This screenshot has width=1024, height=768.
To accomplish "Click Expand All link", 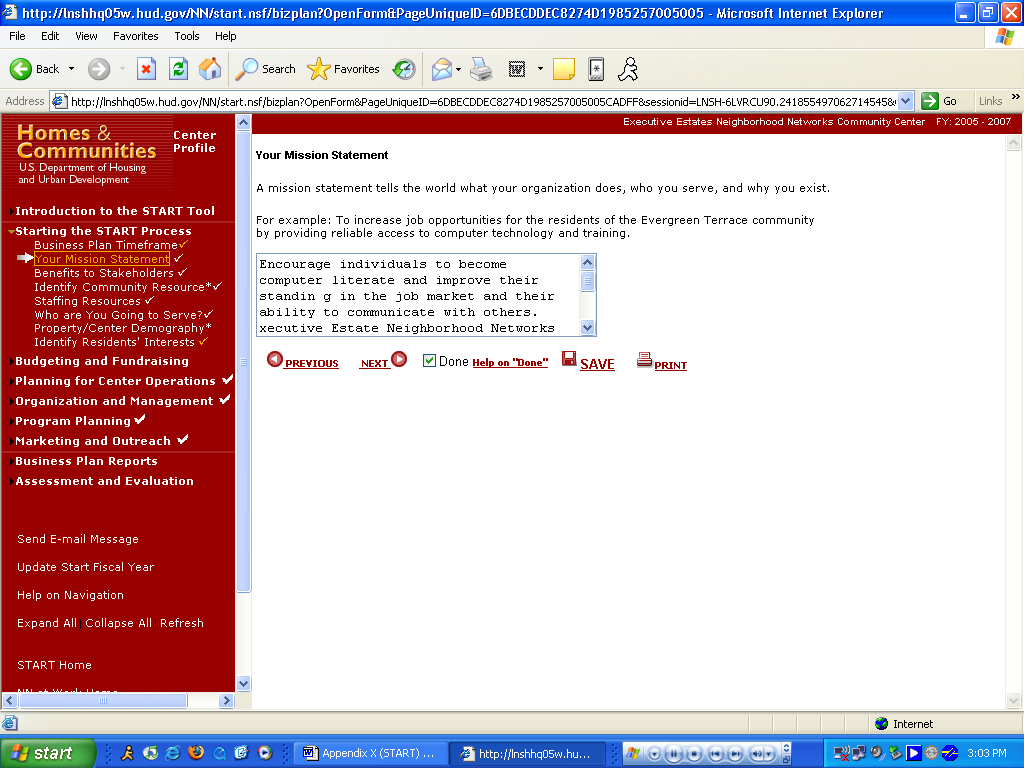I will point(47,624).
